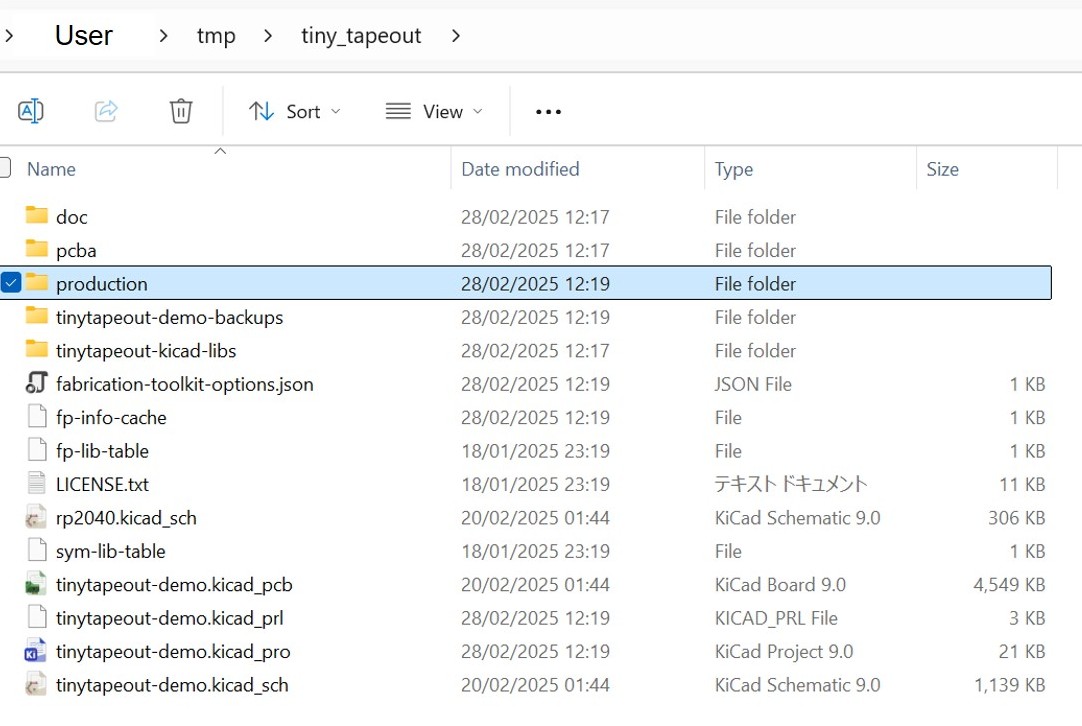Click the 21 KB size cell
This screenshot has height=726, width=1082.
click(x=1023, y=652)
